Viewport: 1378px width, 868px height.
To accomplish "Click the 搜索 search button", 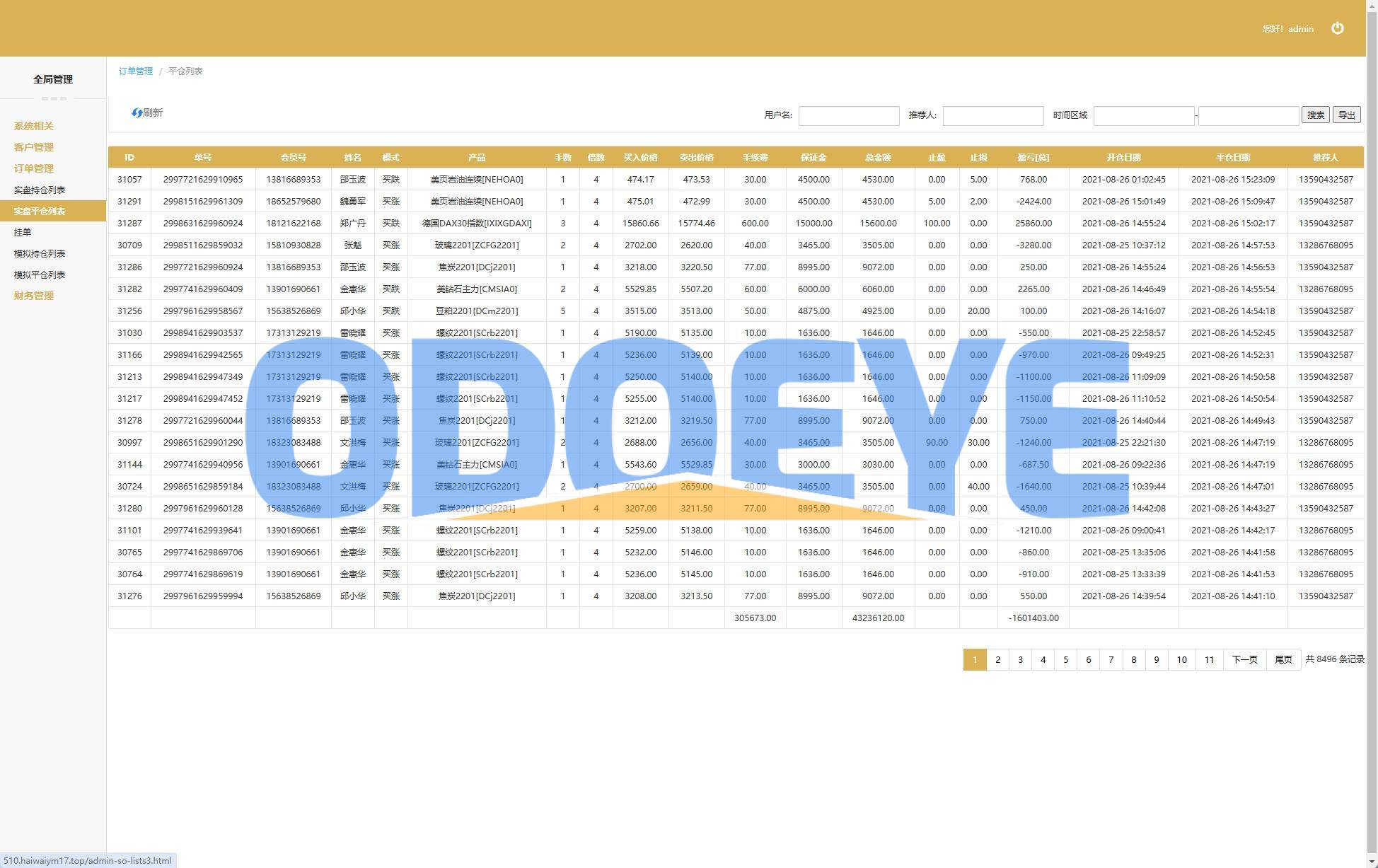I will click(x=1316, y=115).
